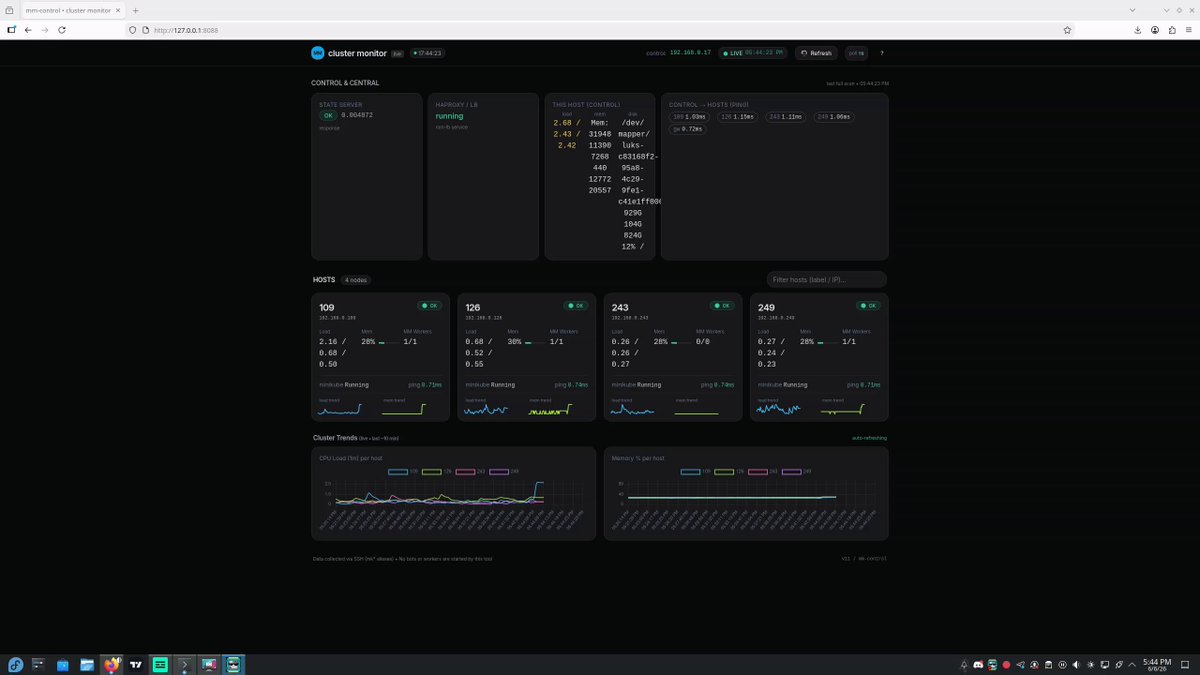Open the Firefox hamburger menu
The image size is (1200, 675).
1189,30
